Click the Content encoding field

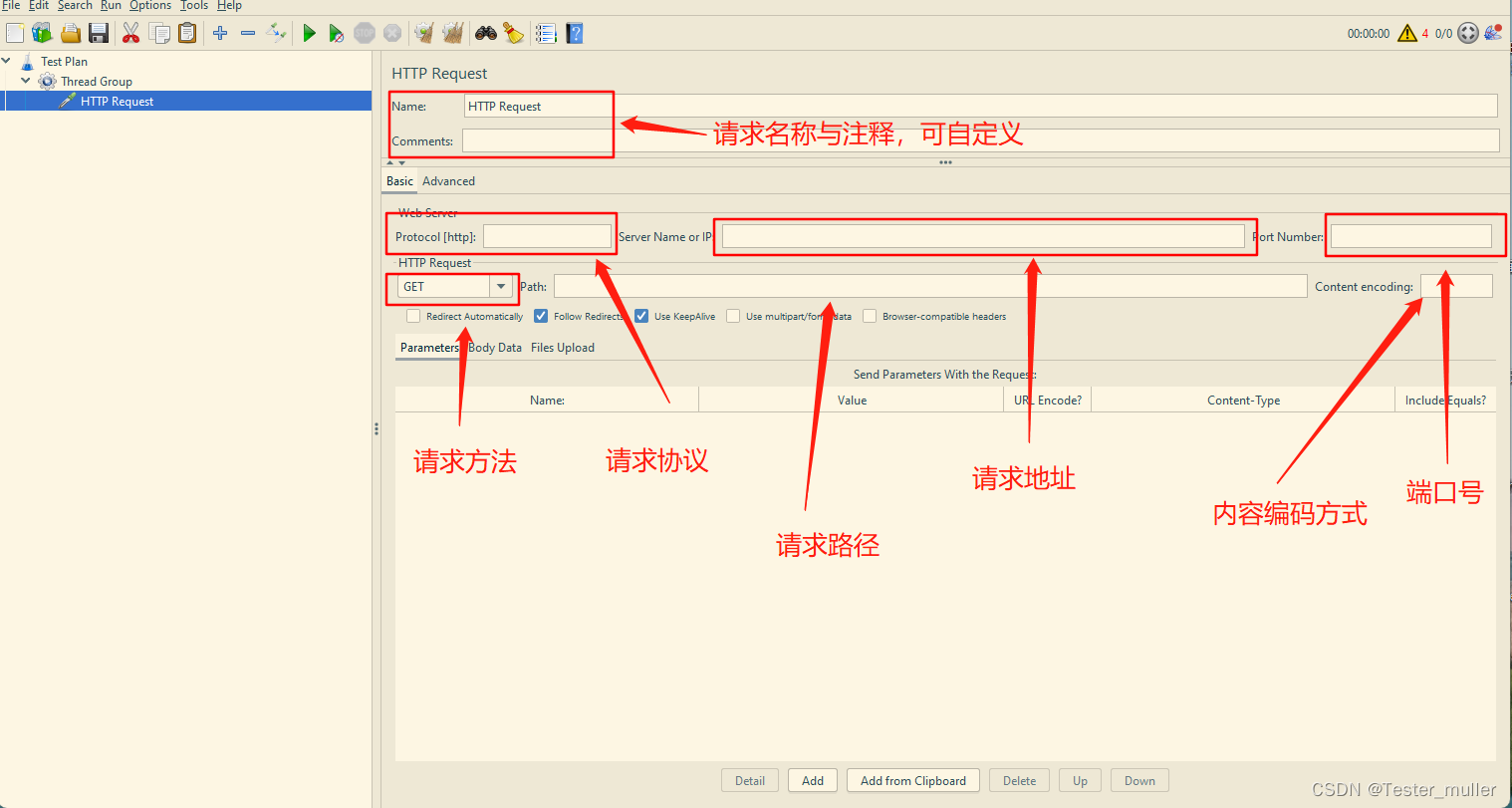(x=1456, y=286)
